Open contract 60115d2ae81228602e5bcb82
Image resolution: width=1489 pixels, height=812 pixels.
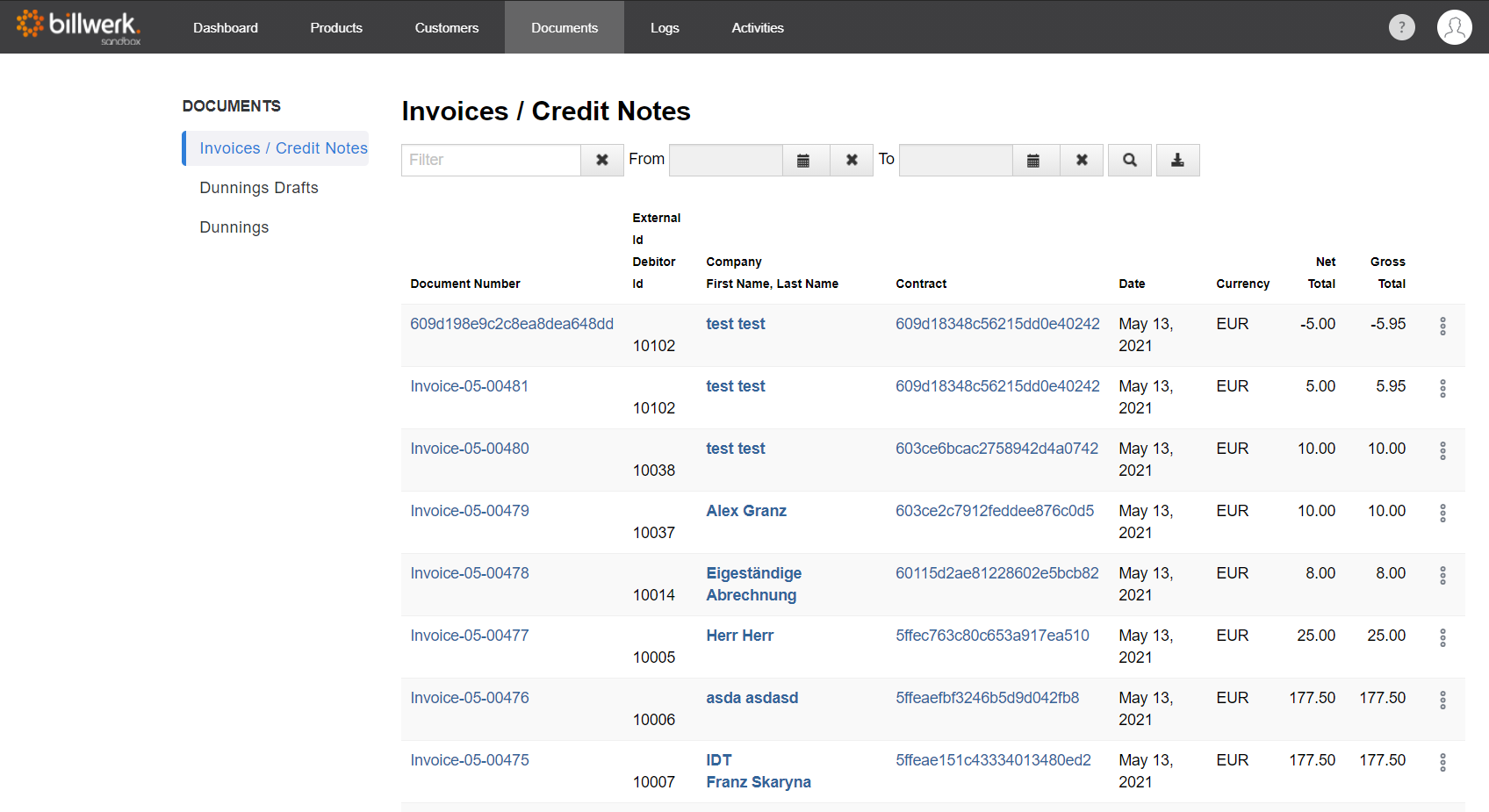(997, 573)
